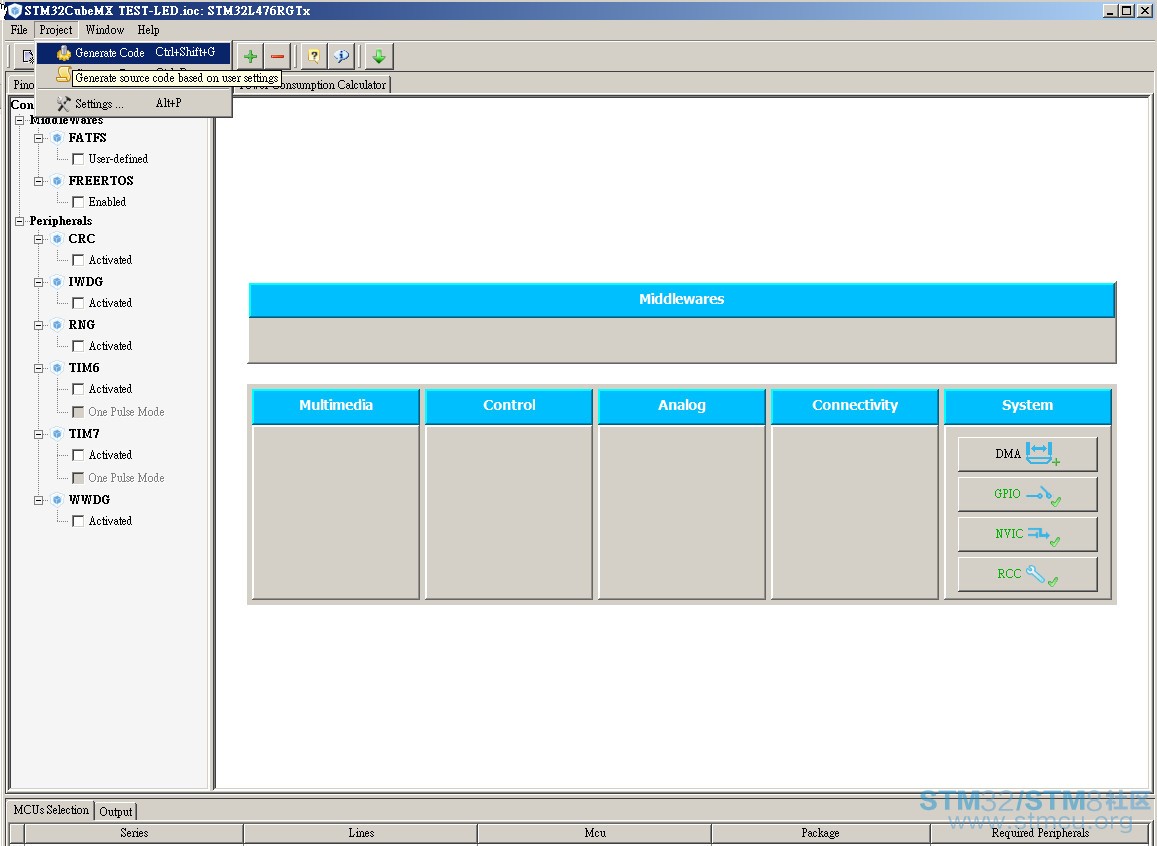This screenshot has width=1157, height=846.
Task: Click the Analog category header
Action: (682, 406)
